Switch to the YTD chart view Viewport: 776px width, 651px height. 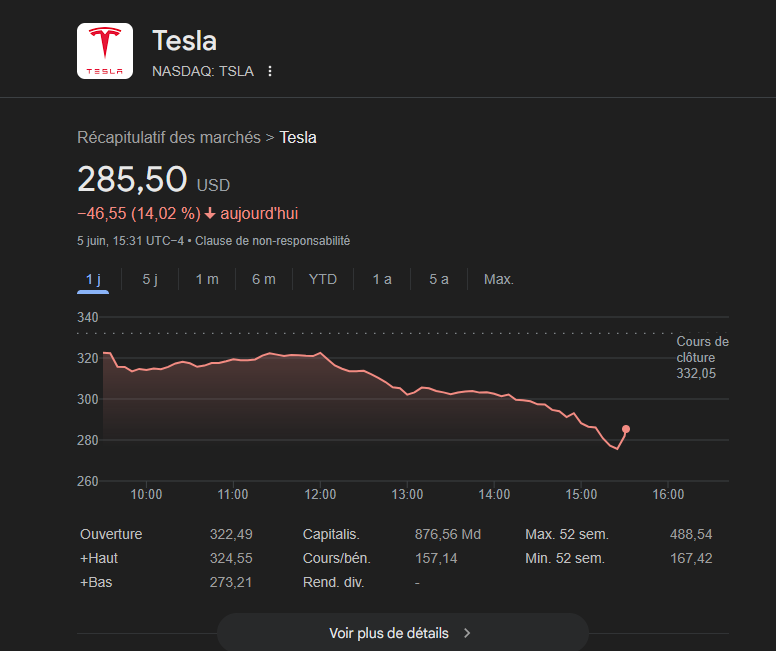click(x=323, y=279)
